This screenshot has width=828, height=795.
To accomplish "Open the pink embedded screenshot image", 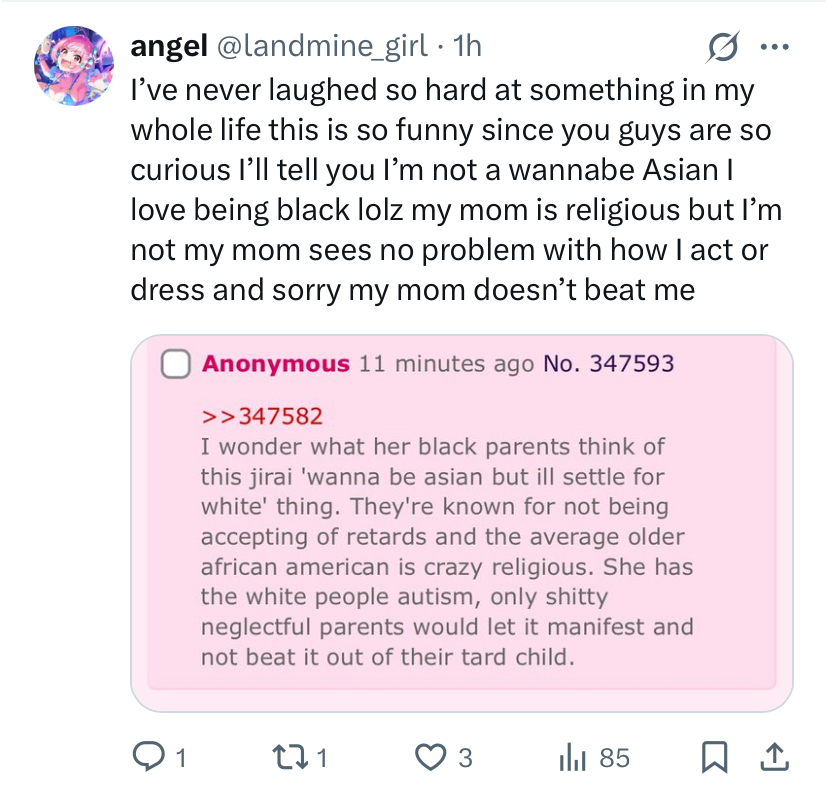I will [462, 523].
